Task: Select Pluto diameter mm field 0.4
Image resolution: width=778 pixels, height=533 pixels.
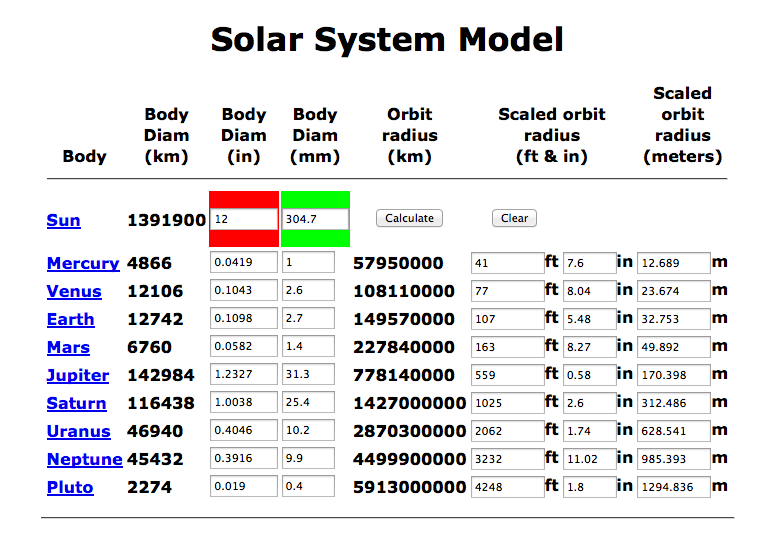Action: pyautogui.click(x=308, y=486)
